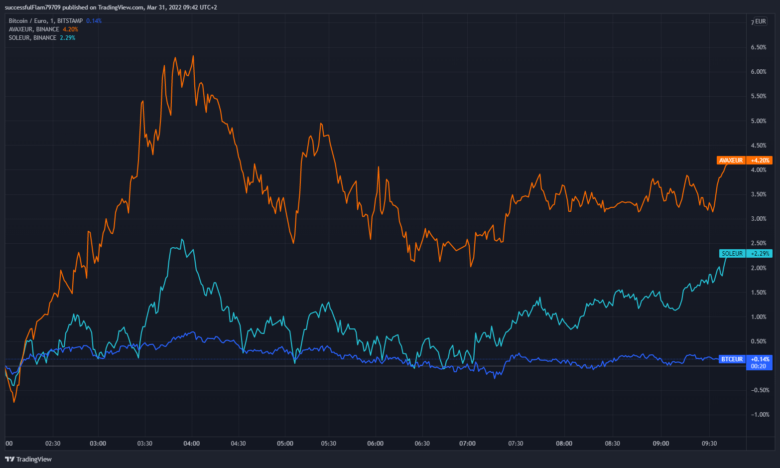Screen dimensions: 780x468
Task: Click the orange AVAXEUR price axis tag
Action: (731, 160)
